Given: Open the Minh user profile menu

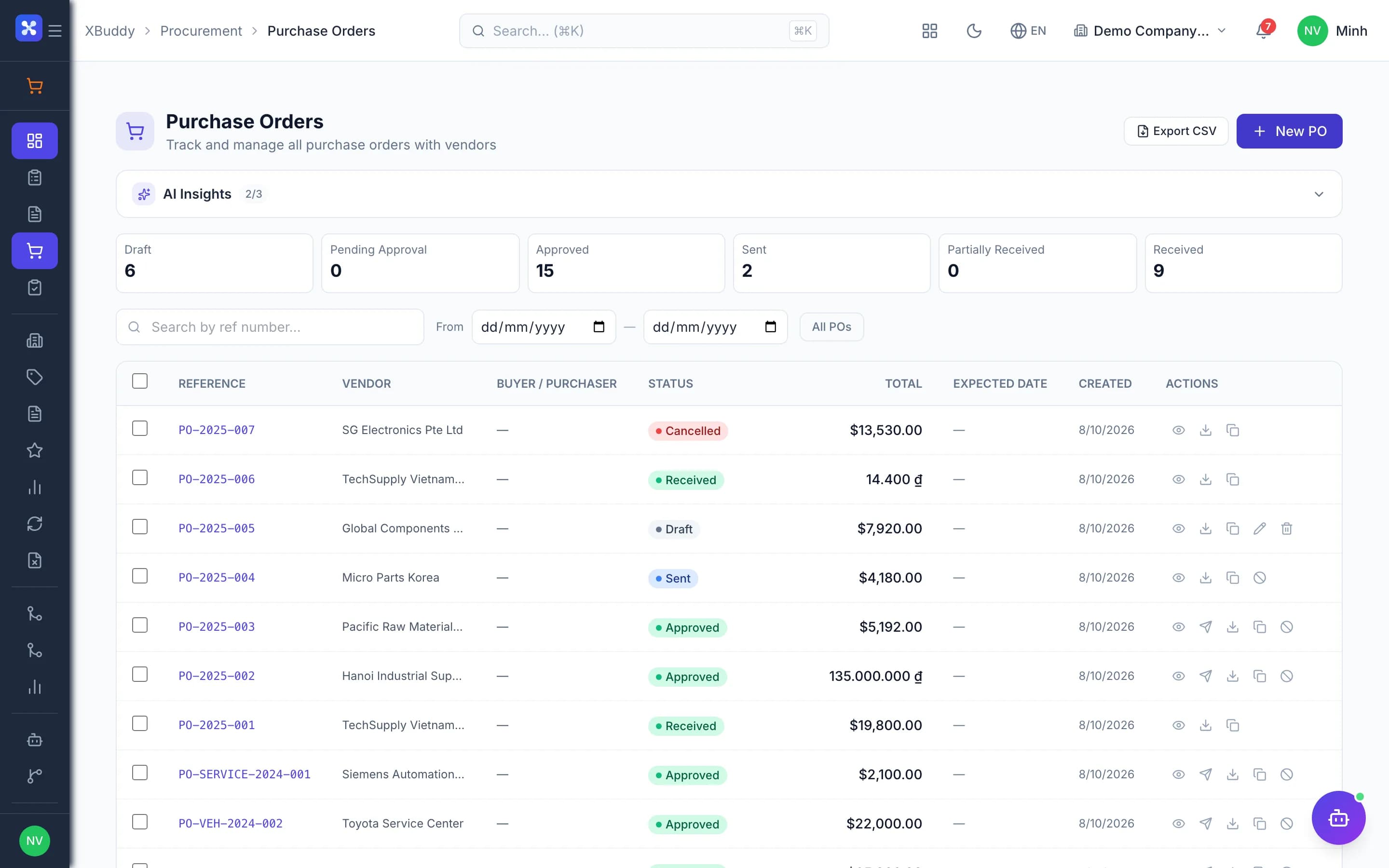Looking at the screenshot, I should coord(1332,31).
